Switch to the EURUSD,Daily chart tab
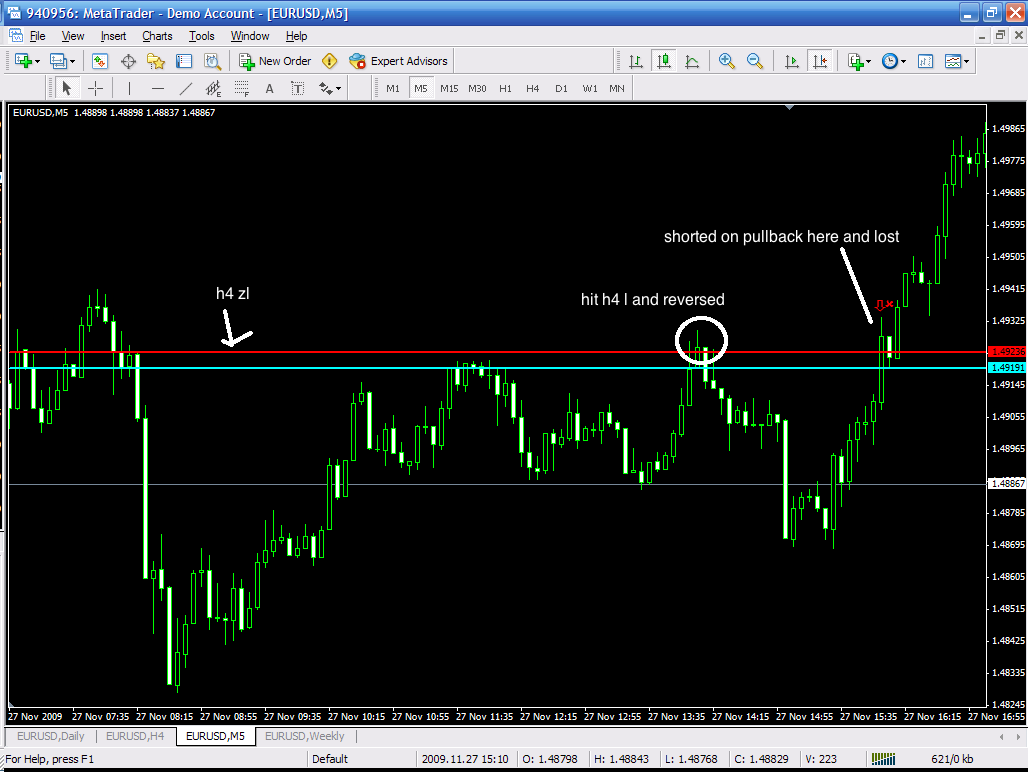The image size is (1028, 772). click(50, 736)
